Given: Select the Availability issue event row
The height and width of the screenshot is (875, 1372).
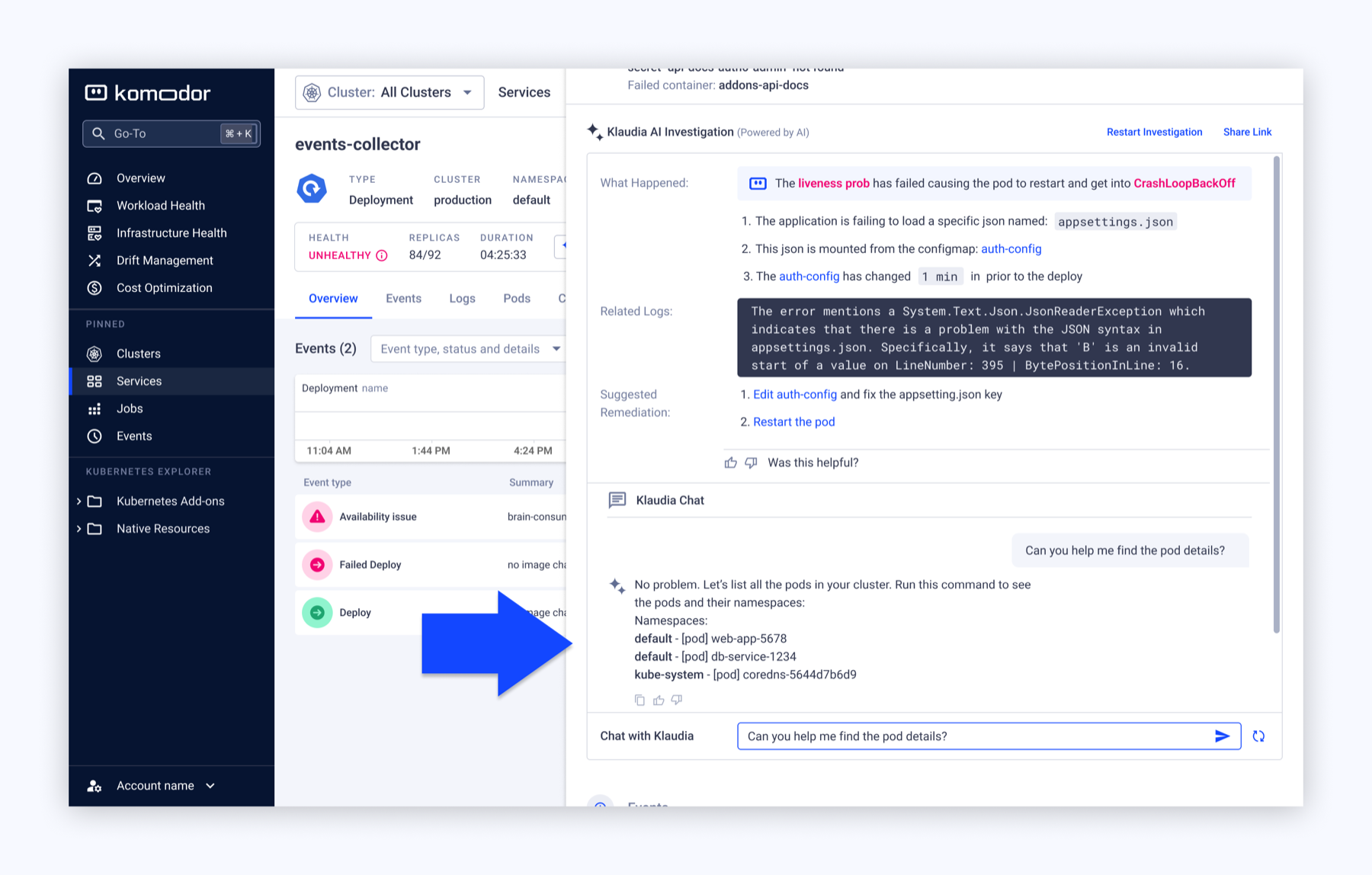Looking at the screenshot, I should tap(431, 517).
